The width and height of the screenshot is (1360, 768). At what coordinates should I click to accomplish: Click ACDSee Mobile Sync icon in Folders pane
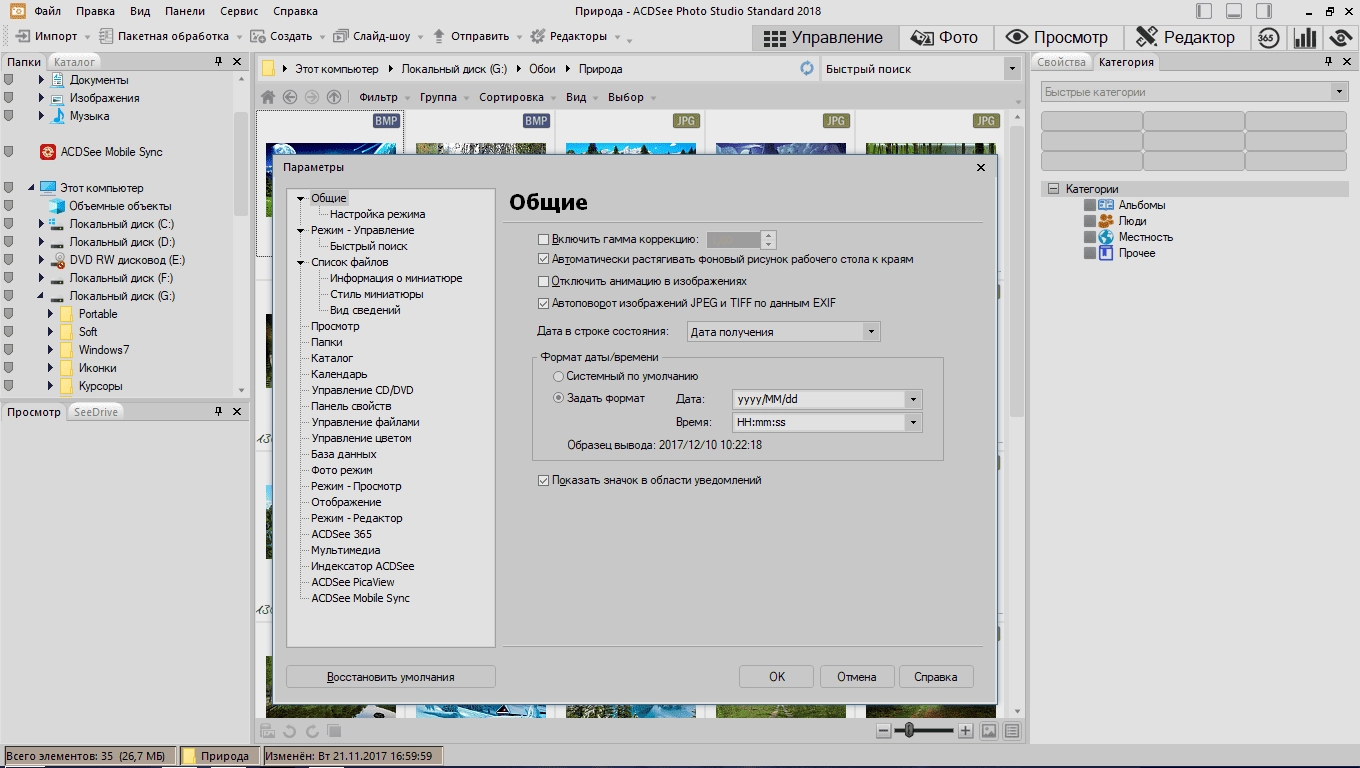47,152
